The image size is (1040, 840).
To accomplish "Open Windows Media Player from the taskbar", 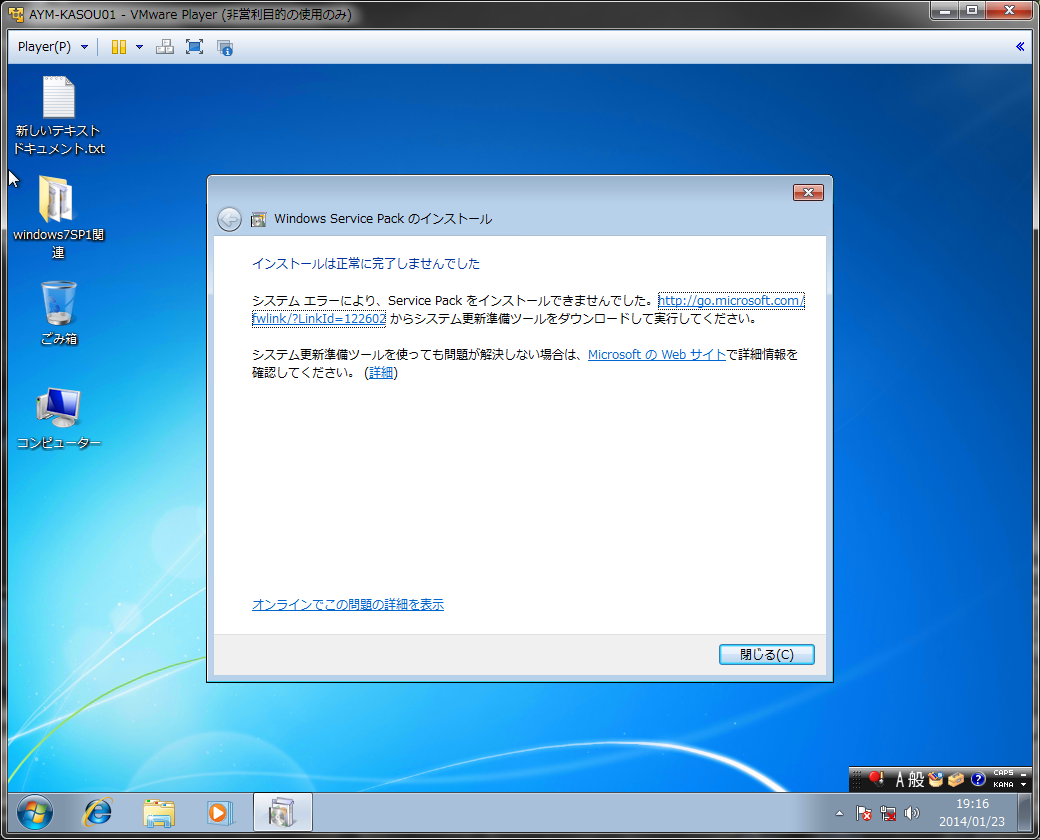I will 219,813.
